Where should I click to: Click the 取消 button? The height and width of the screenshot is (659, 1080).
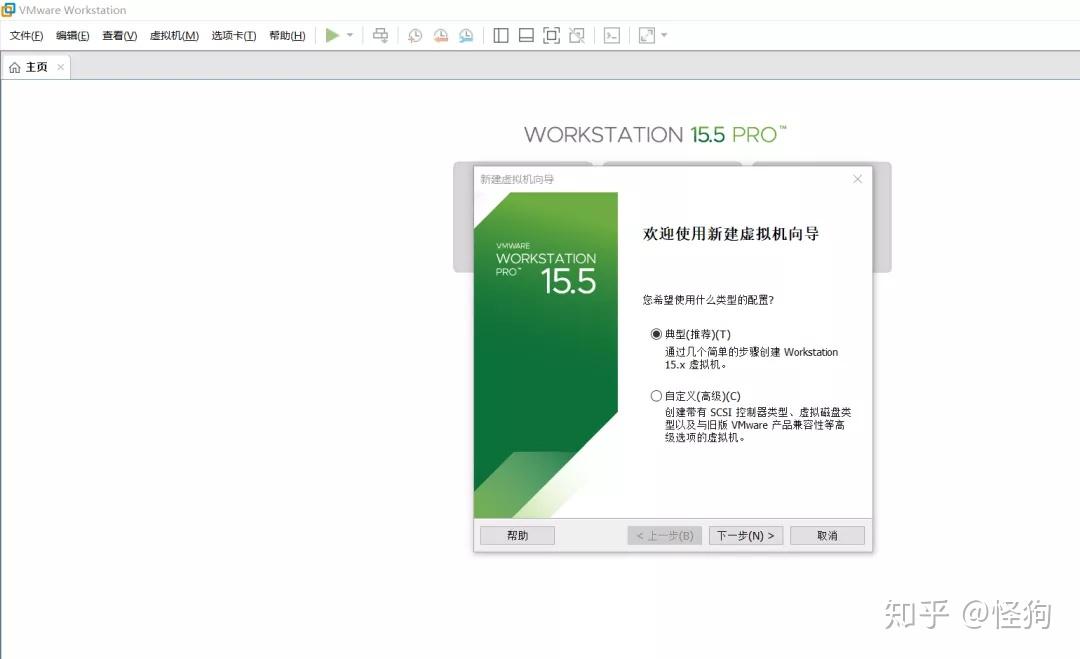pos(827,535)
